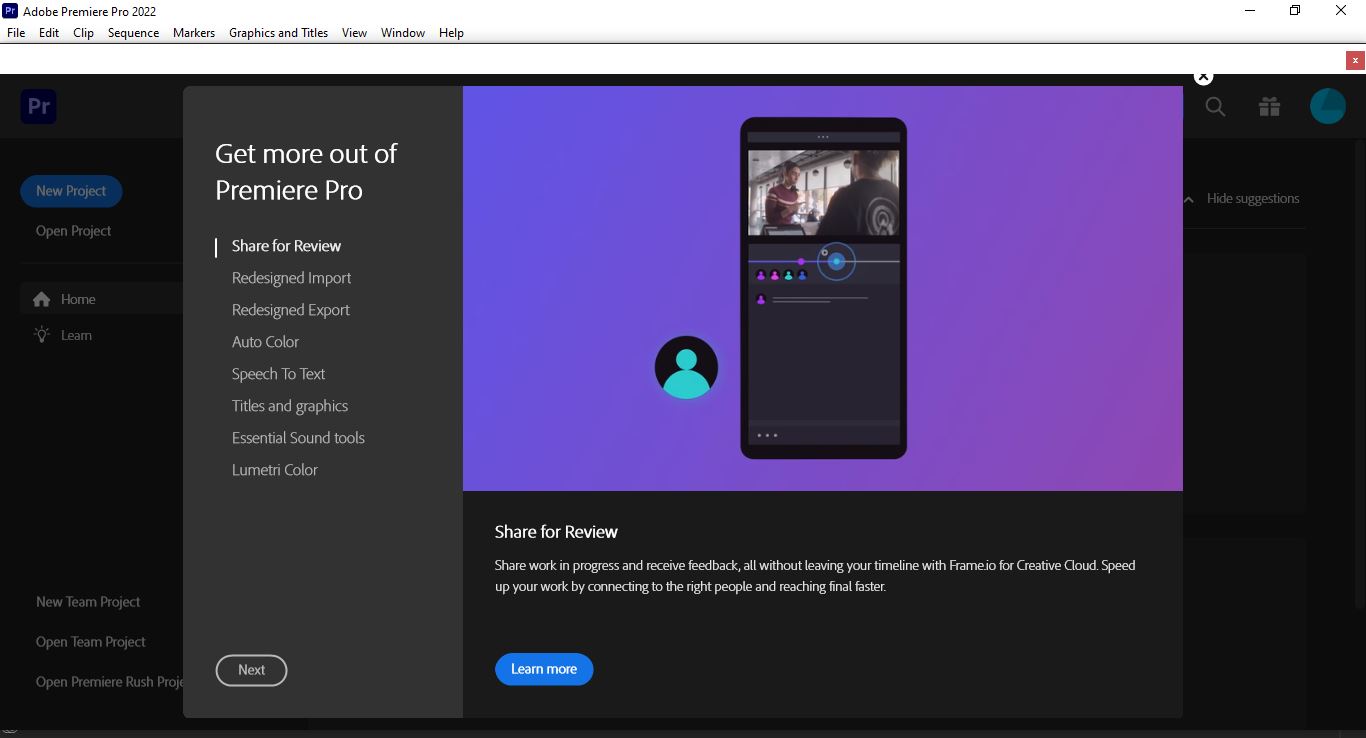Collapse suggestions with the Hide suggestions chevron

coord(1189,199)
